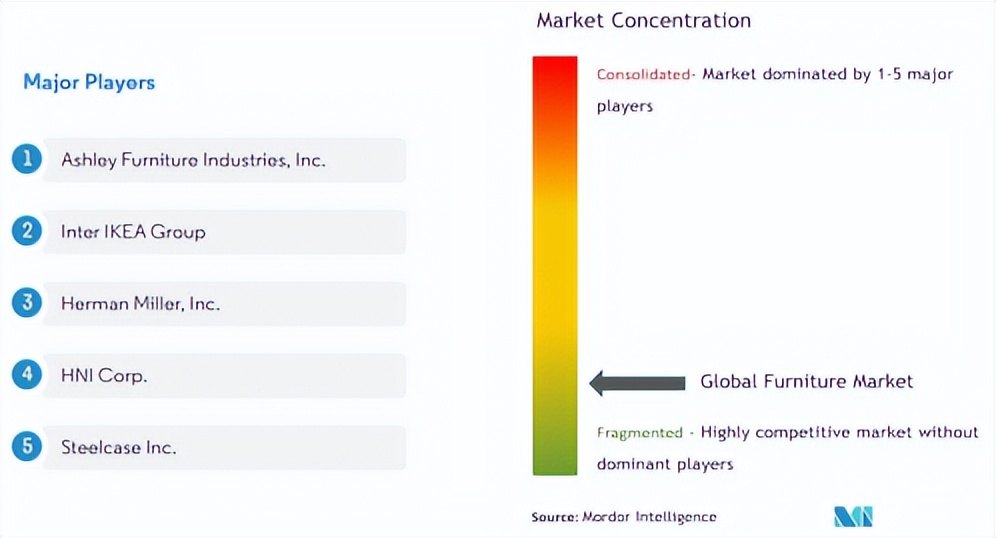
Task: Click the Mordor Intelligence logo icon
Action: [x=853, y=516]
